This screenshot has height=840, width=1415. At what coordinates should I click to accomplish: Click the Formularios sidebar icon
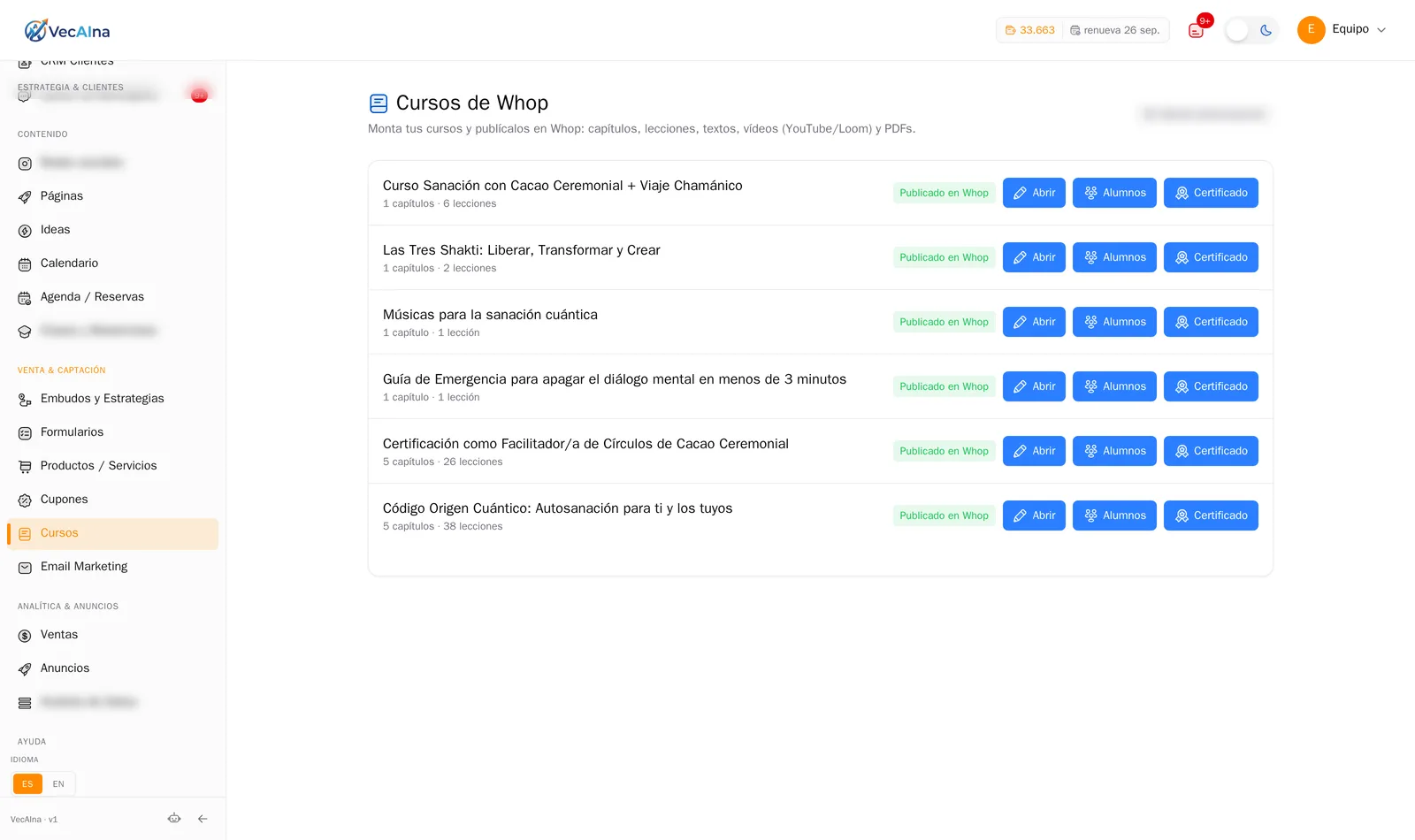point(25,433)
